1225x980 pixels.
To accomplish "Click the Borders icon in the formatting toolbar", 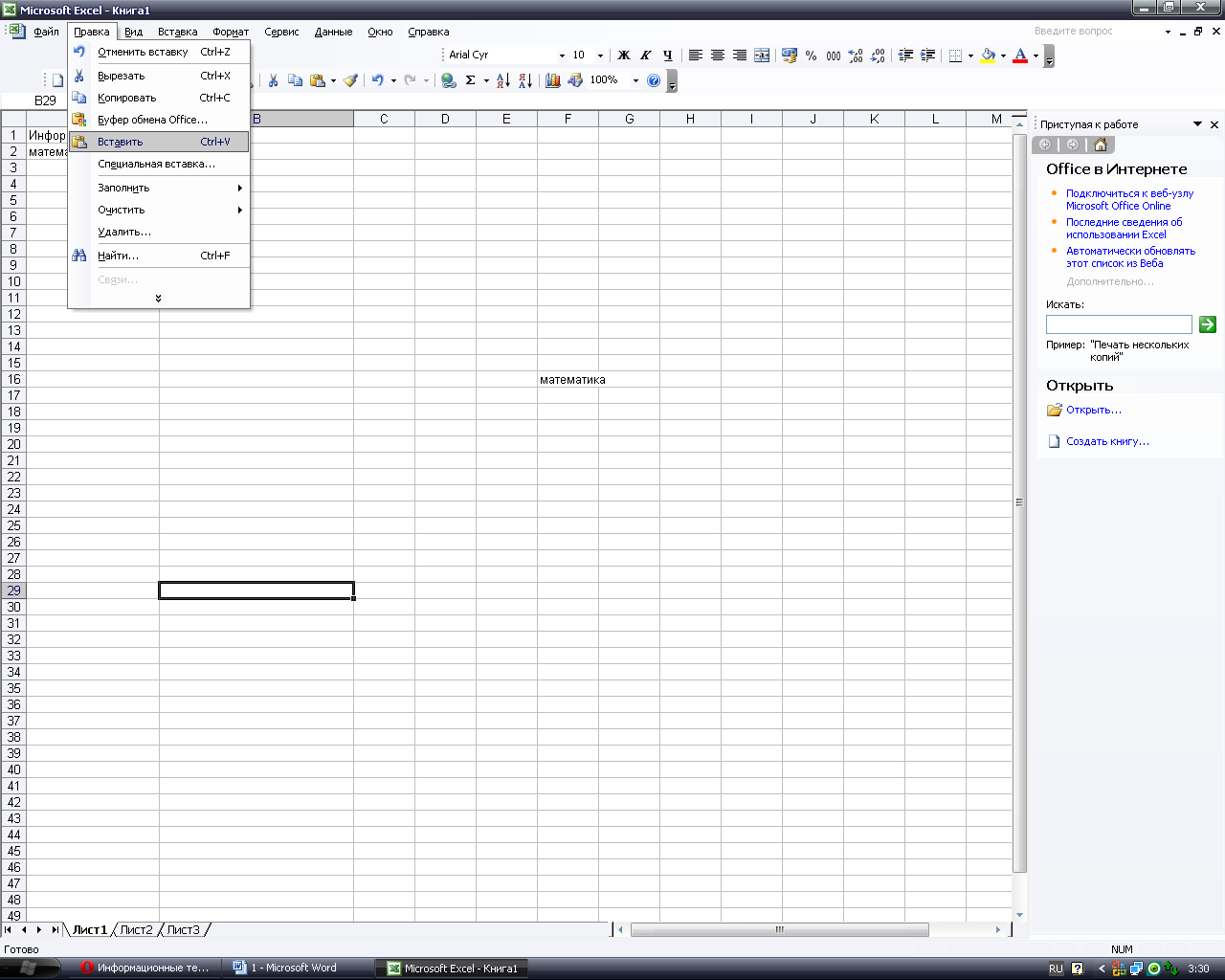I will tap(955, 56).
